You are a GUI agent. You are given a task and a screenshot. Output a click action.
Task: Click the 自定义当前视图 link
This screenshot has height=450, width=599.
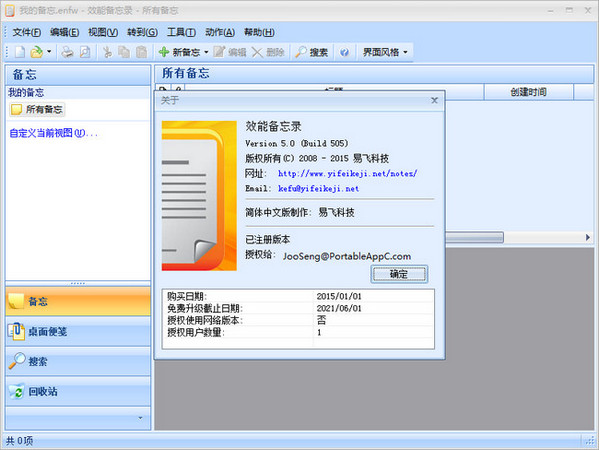pyautogui.click(x=53, y=133)
